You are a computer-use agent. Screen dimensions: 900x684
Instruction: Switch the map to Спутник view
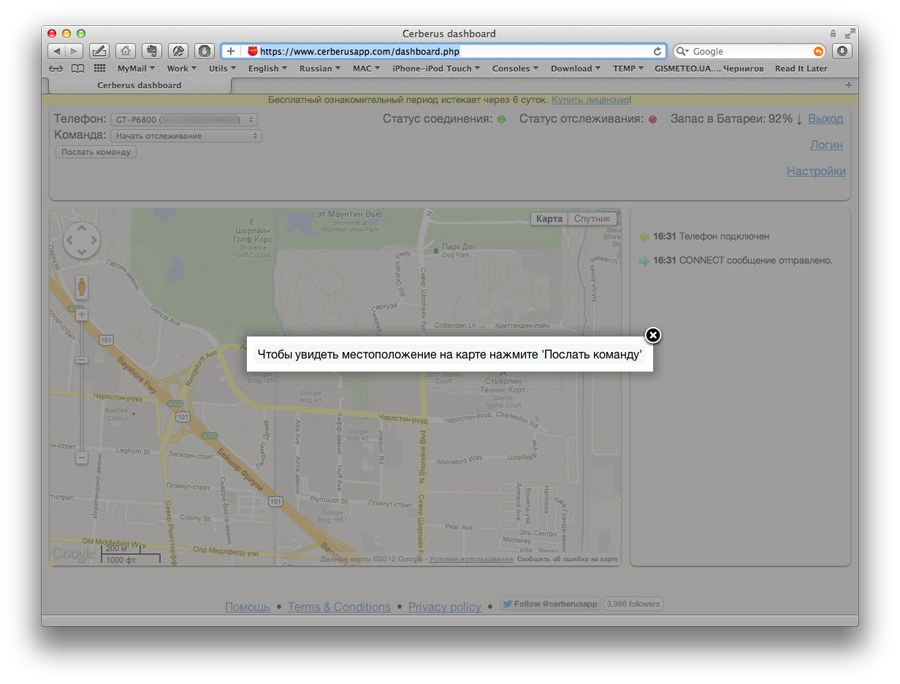[x=591, y=219]
